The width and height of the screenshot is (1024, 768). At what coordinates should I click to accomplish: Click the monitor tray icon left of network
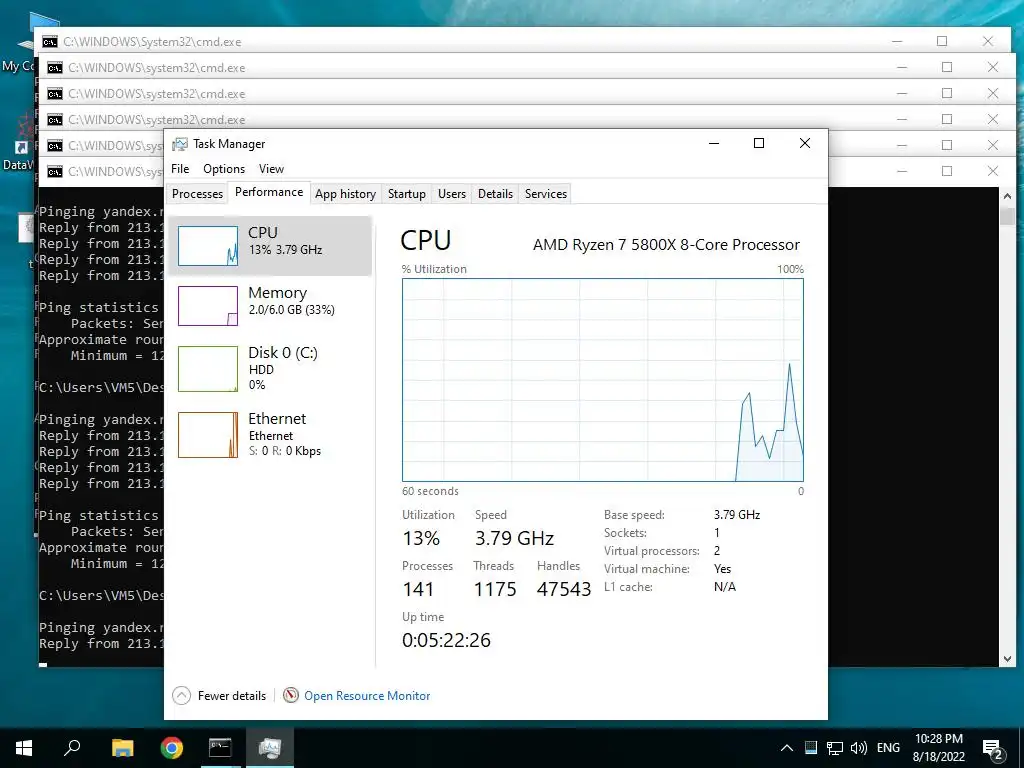(x=810, y=748)
